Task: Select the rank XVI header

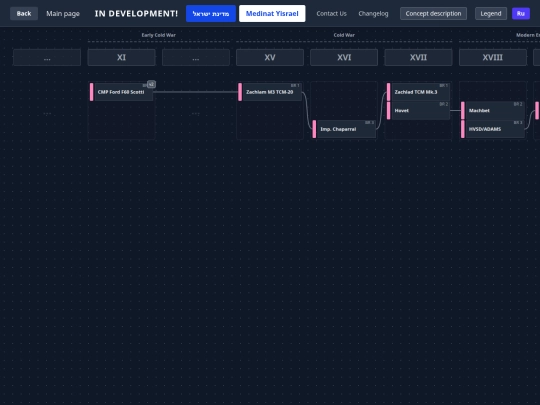Action: [x=344, y=57]
